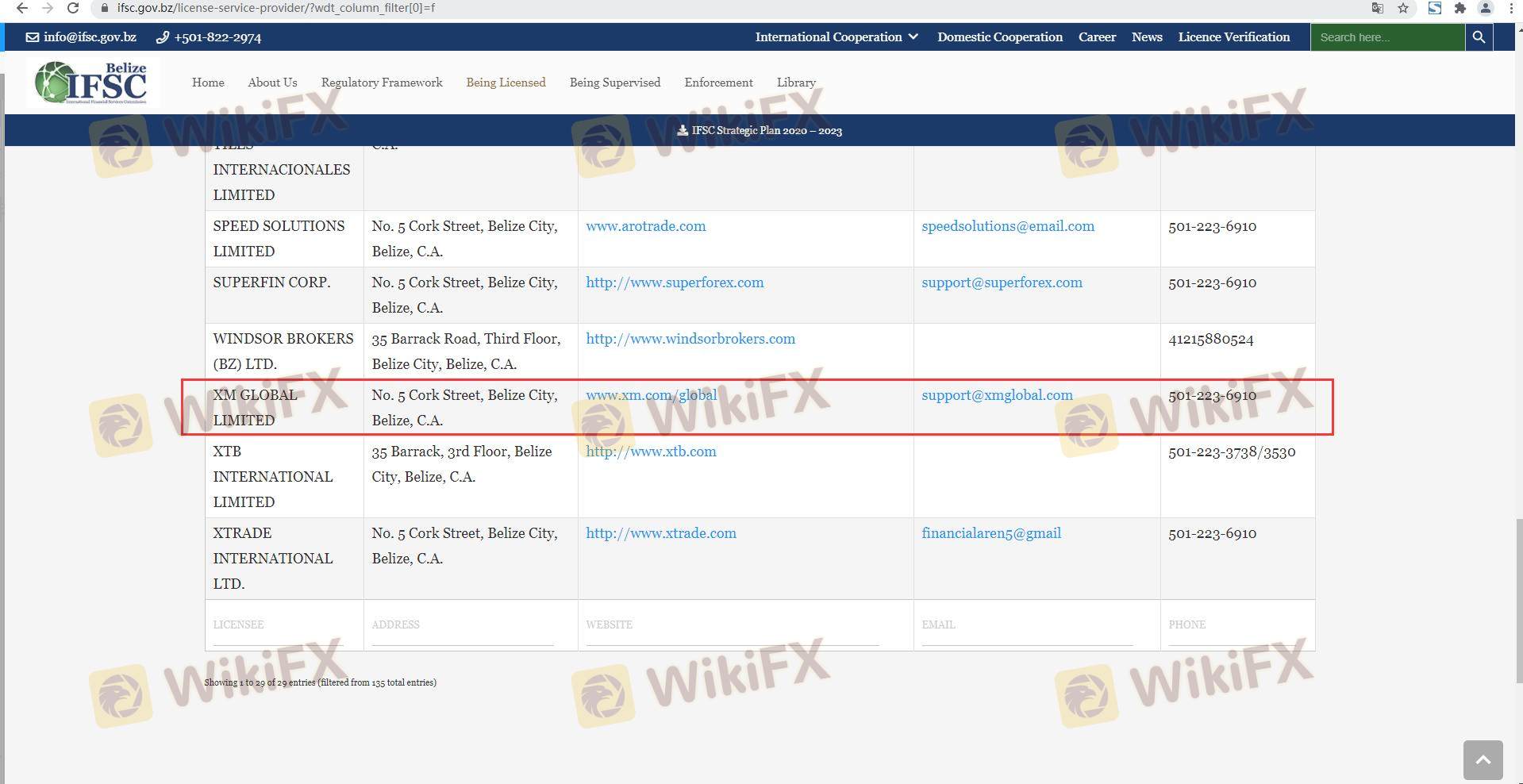Click the browser reload icon

(x=73, y=8)
